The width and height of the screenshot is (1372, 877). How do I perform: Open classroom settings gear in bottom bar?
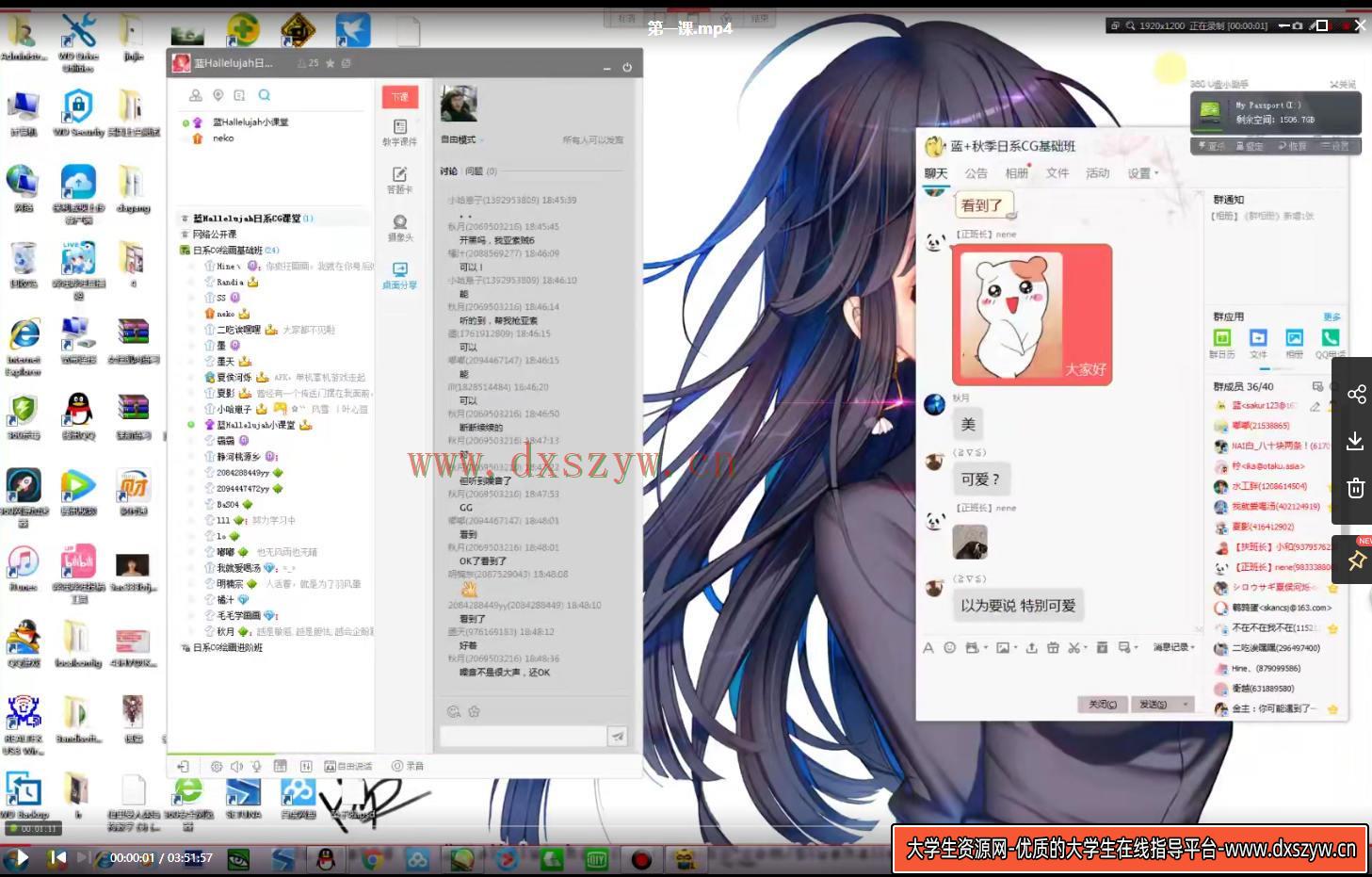point(217,766)
